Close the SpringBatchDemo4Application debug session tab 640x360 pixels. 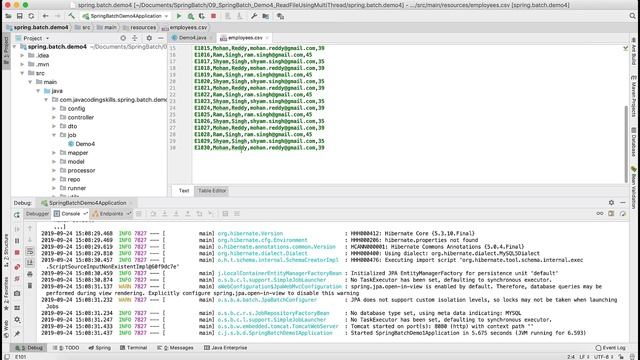[131, 203]
